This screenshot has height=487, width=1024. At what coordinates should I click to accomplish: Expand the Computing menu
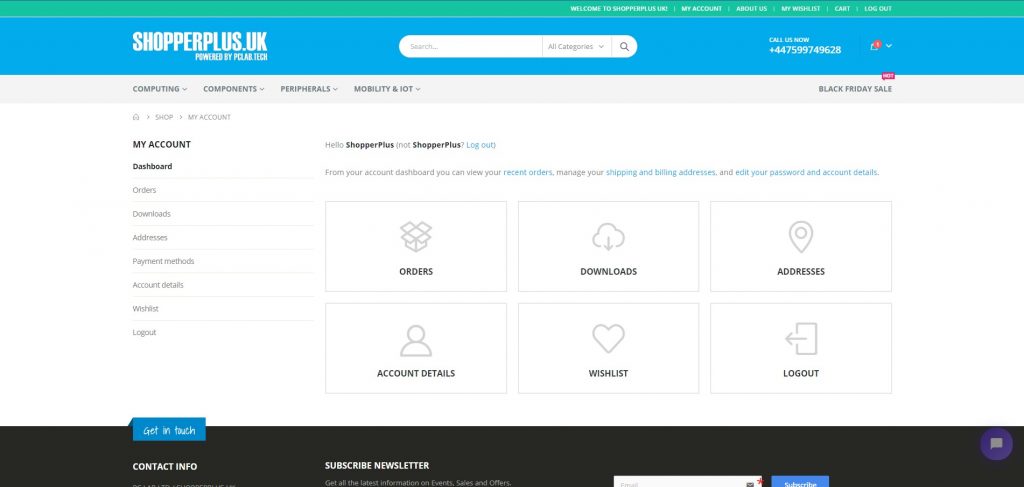(x=159, y=89)
